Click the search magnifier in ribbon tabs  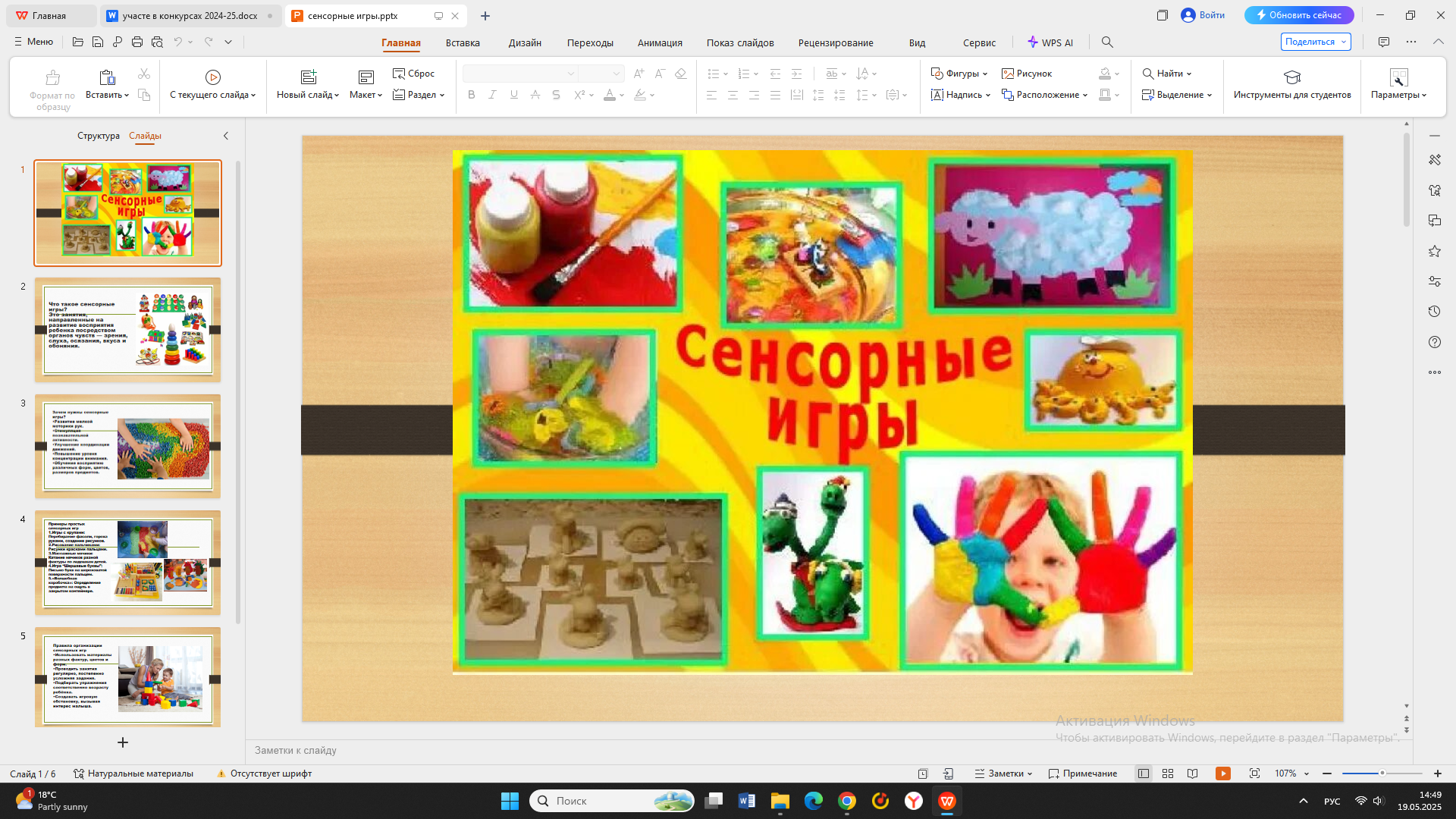coord(1107,42)
